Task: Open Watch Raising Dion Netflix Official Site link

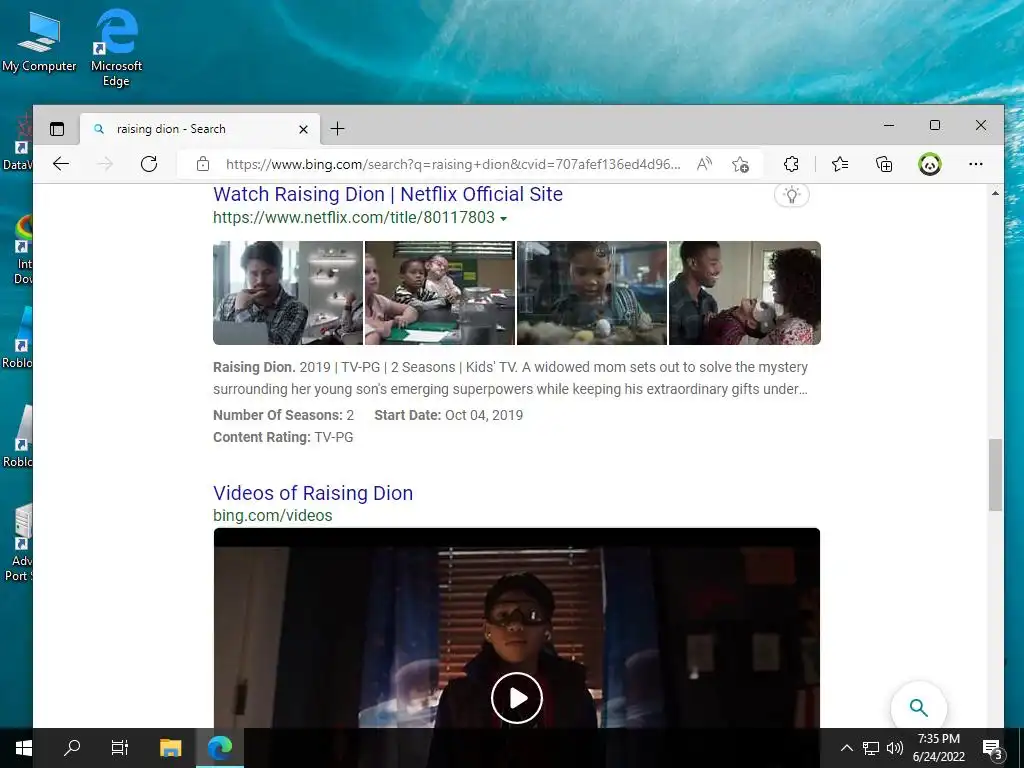Action: click(x=387, y=194)
